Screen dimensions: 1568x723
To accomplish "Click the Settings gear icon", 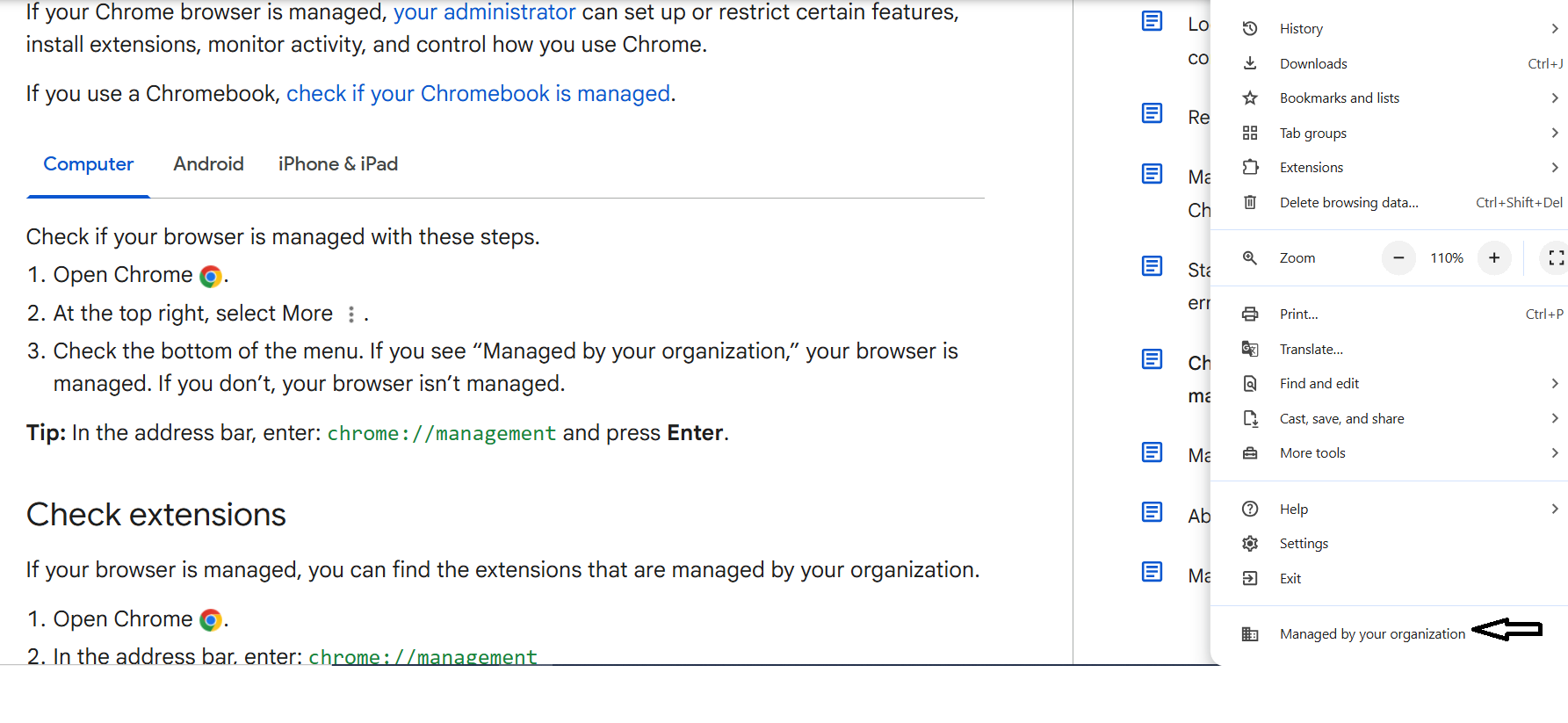I will tap(1250, 543).
